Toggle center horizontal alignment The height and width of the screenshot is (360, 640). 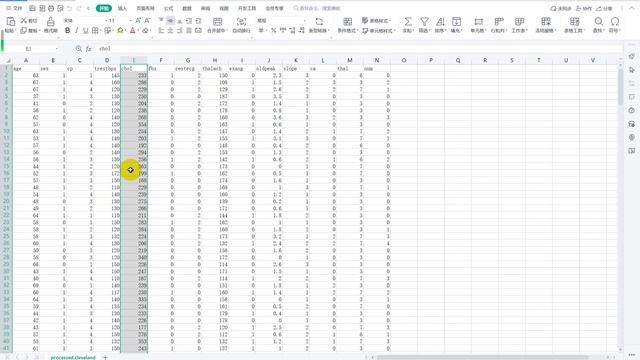170,31
